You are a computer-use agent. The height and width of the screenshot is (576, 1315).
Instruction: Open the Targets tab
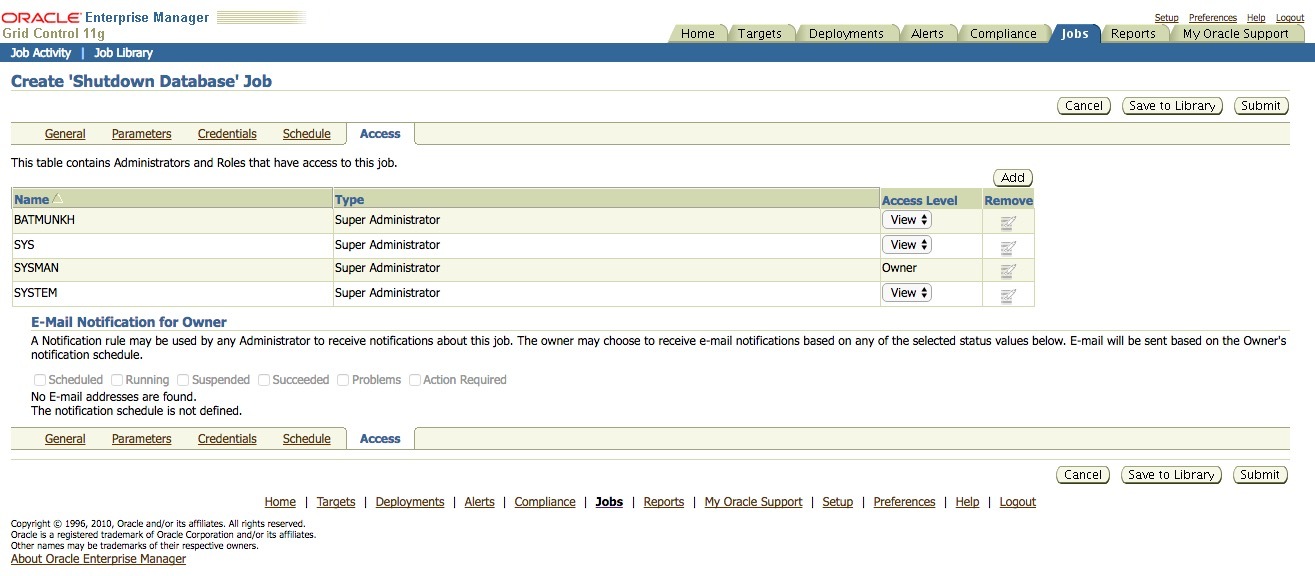760,34
